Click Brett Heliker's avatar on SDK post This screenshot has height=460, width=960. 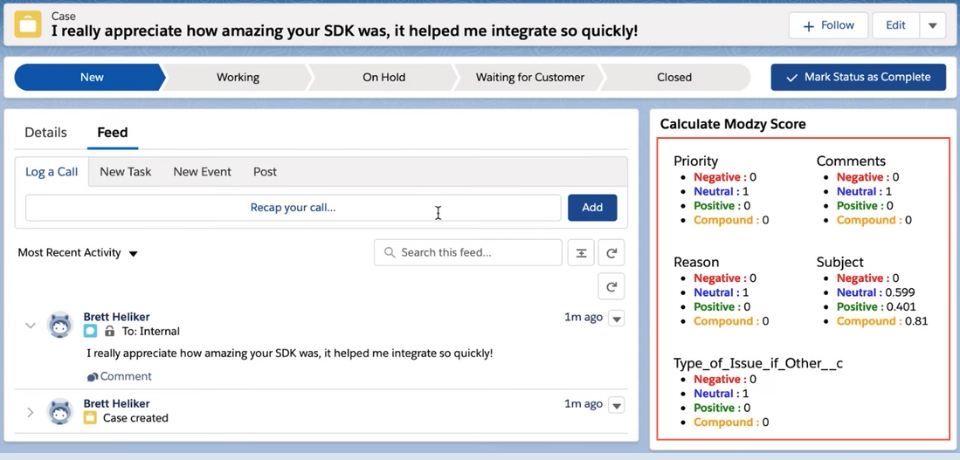[61, 325]
